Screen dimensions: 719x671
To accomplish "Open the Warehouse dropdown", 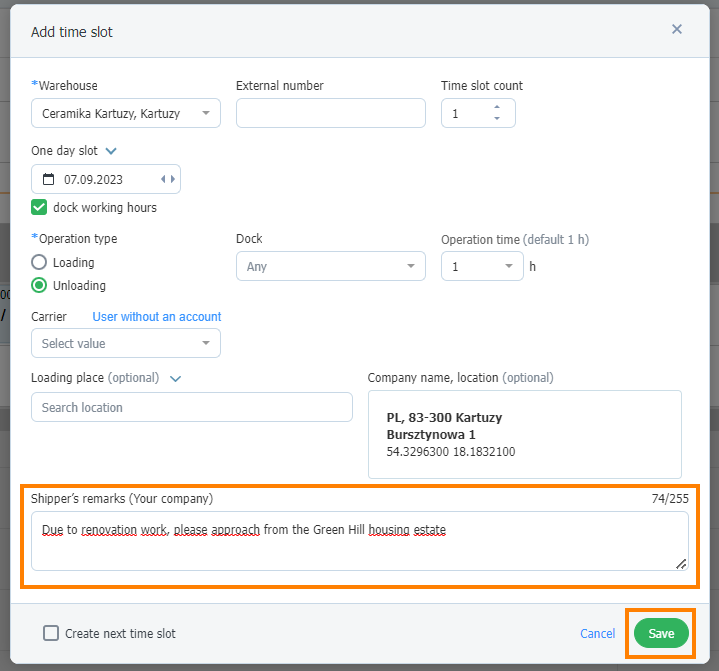I will (x=126, y=113).
